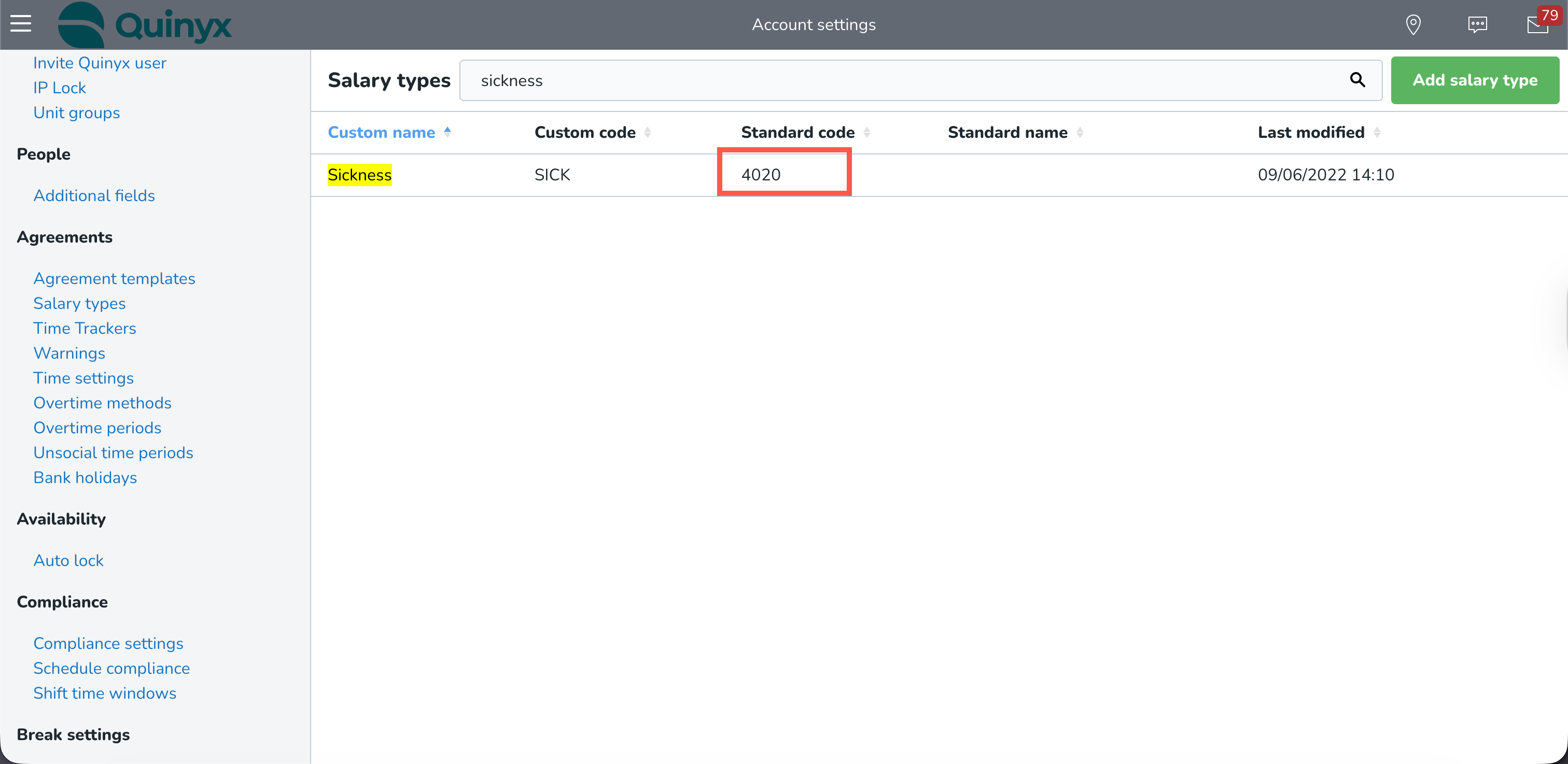Sort by Last modified arrows
Screen dimensions: 1568x764
point(1377,132)
